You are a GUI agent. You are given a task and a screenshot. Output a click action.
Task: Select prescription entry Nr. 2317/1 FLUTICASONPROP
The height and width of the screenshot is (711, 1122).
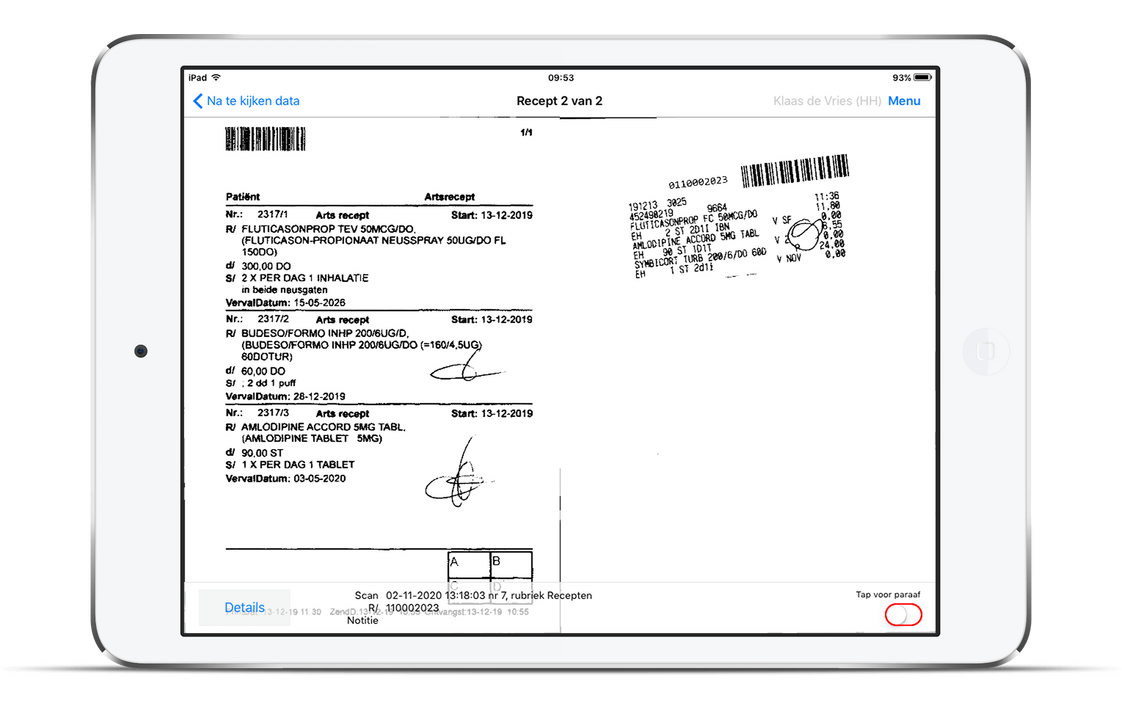pos(379,258)
